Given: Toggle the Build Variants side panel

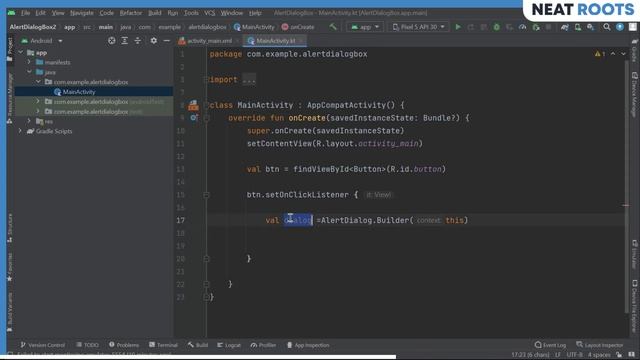Looking at the screenshot, I should (x=10, y=312).
